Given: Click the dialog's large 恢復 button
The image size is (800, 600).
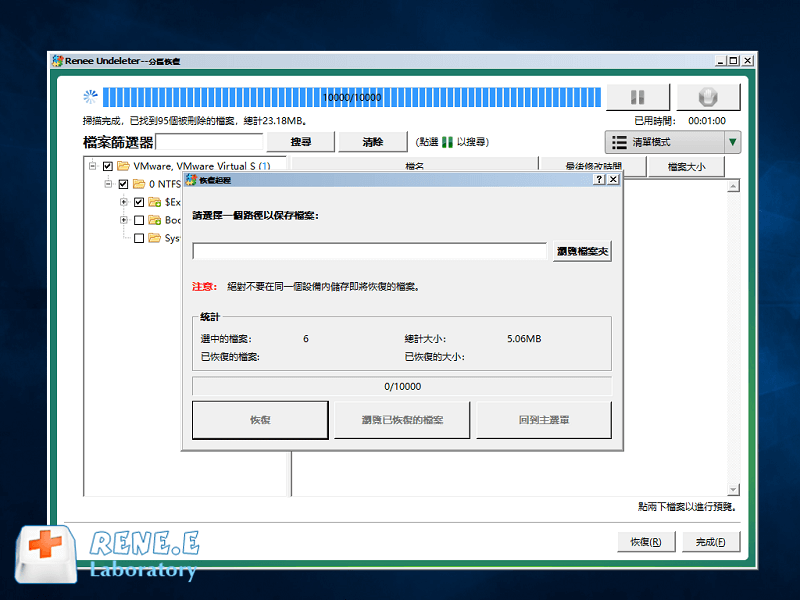Looking at the screenshot, I should click(x=260, y=420).
